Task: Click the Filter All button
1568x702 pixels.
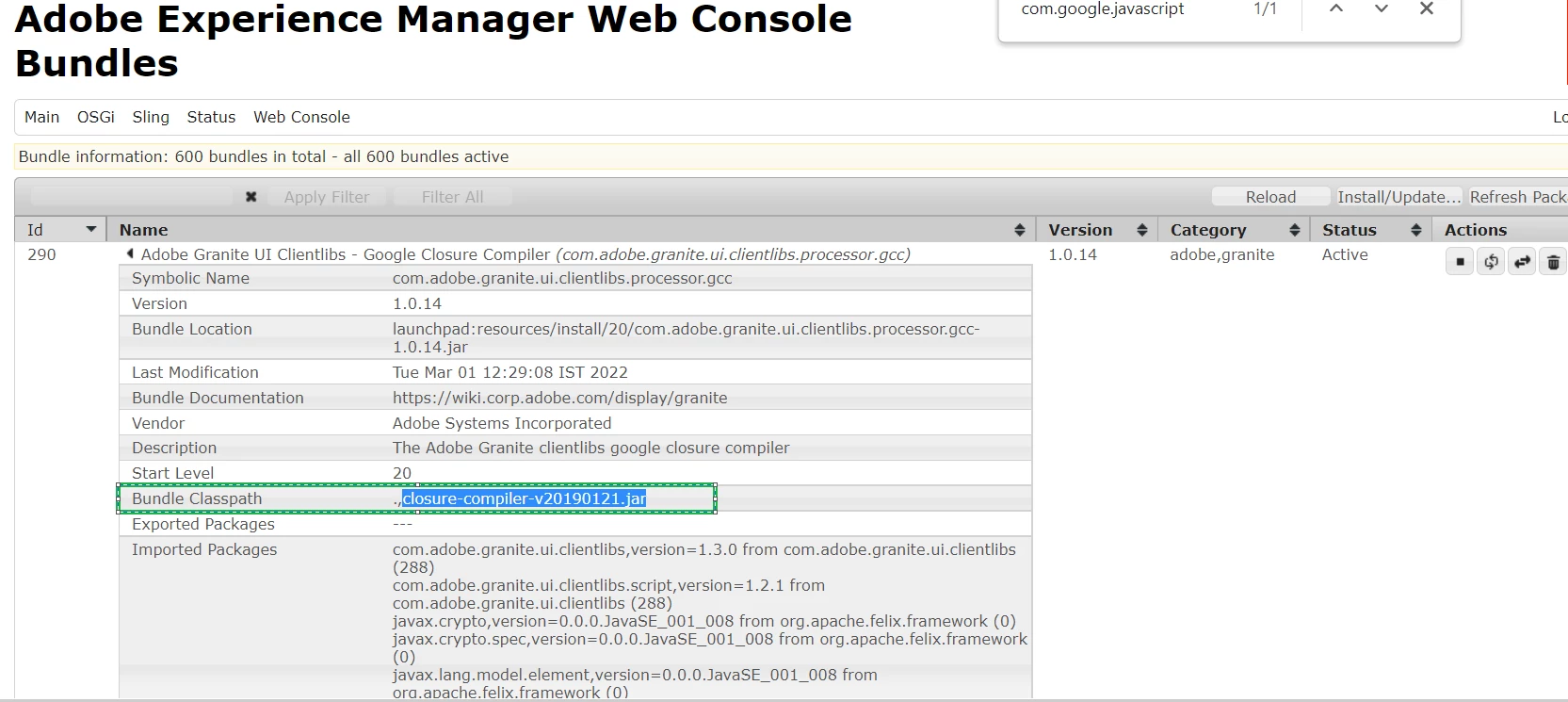Action: click(453, 197)
